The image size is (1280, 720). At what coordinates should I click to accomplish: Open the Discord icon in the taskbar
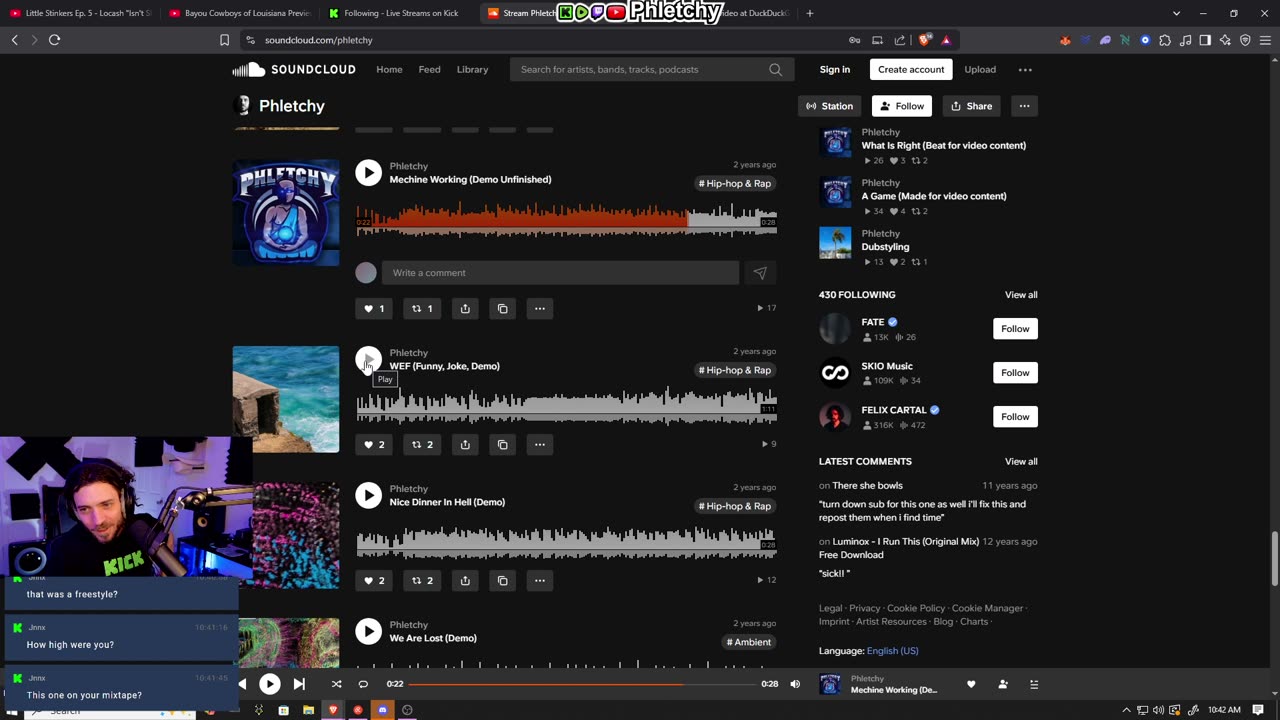(382, 710)
